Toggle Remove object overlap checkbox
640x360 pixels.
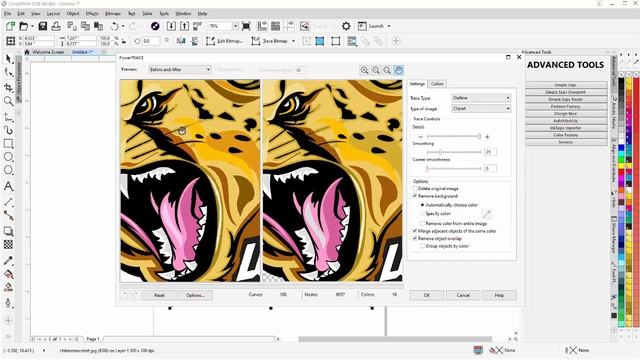(x=415, y=238)
